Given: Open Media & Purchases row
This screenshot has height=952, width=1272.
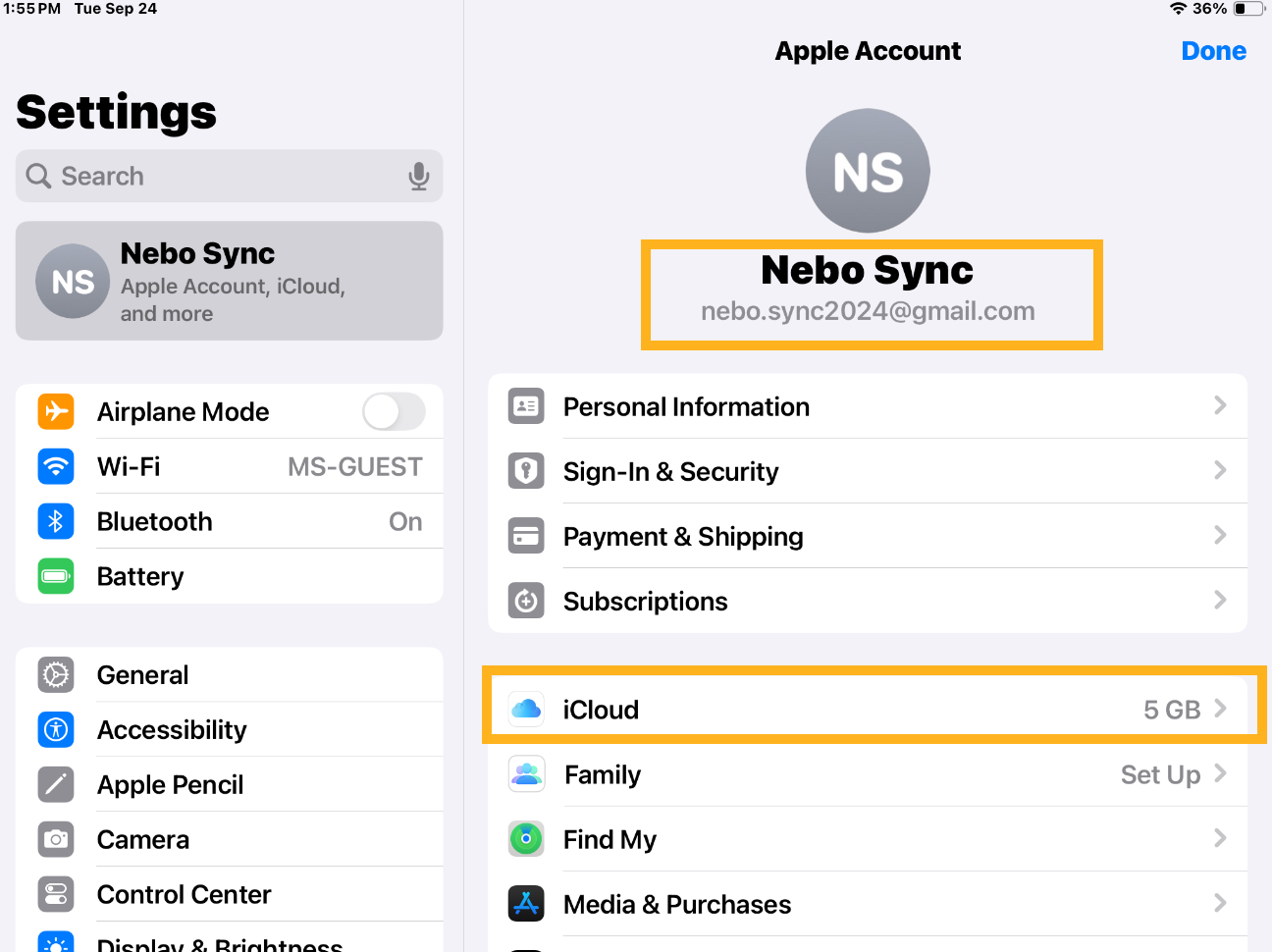Looking at the screenshot, I should [868, 904].
